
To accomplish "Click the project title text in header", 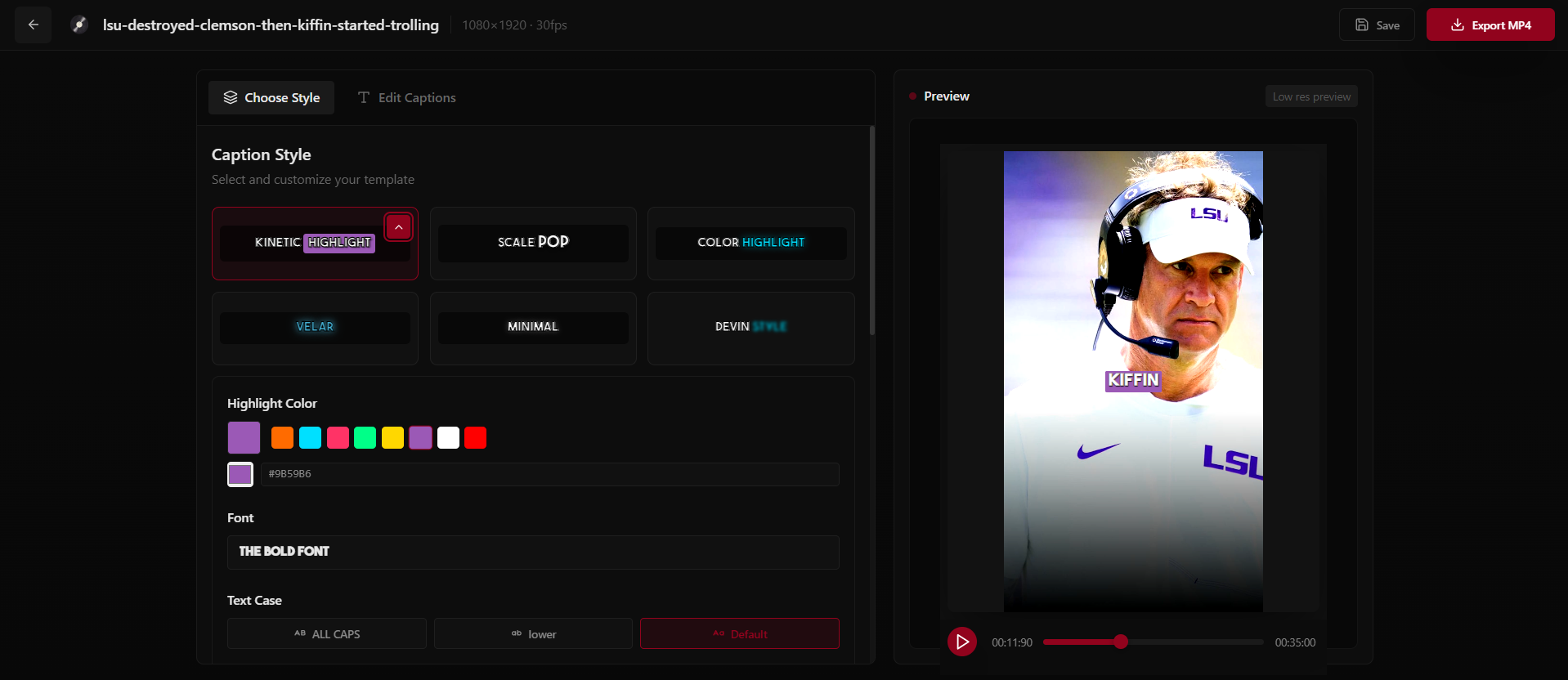I will pos(271,25).
